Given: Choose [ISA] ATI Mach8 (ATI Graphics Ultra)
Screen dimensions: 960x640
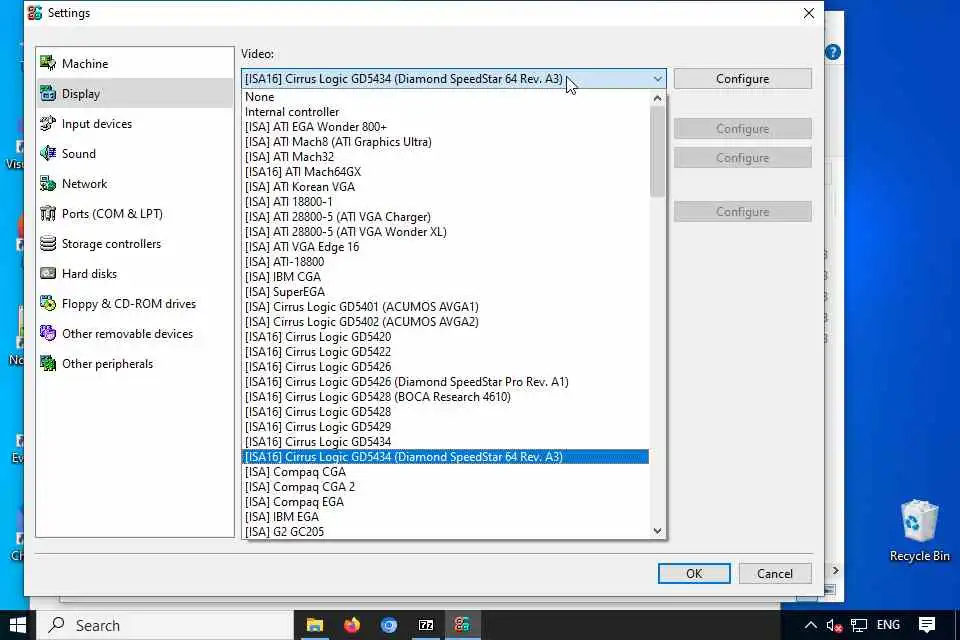Looking at the screenshot, I should click(445, 141).
